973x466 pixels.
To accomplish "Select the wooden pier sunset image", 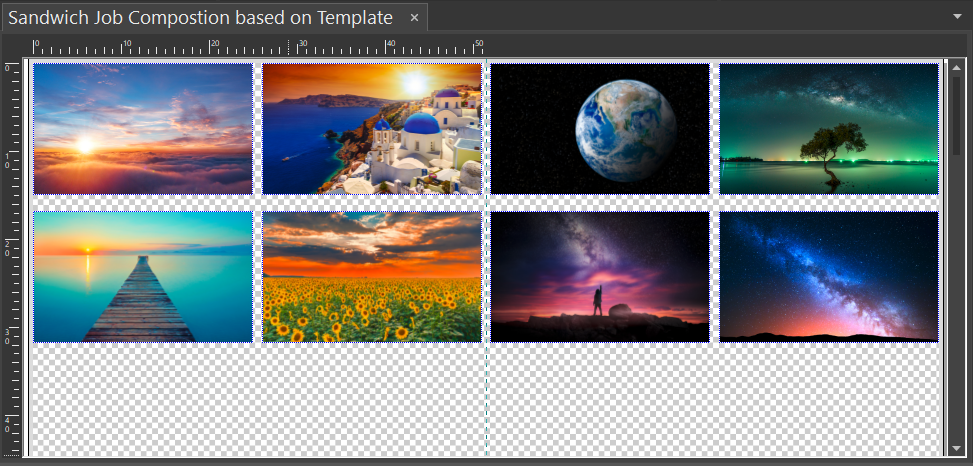I will (143, 277).
